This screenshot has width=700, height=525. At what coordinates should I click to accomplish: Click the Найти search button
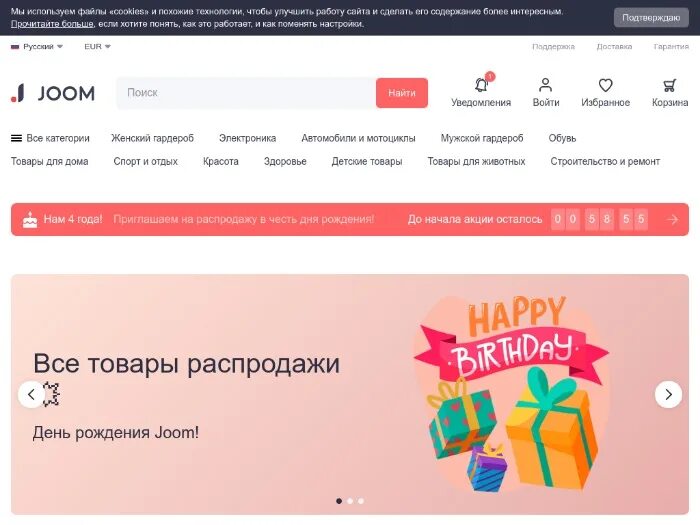pos(402,93)
